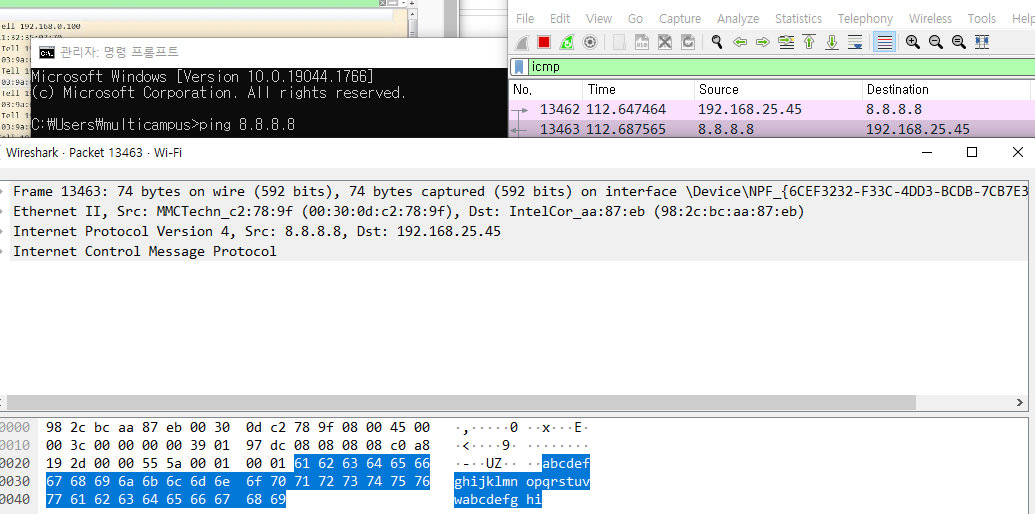Click the start capture shark fin icon
The width and height of the screenshot is (1035, 514).
(x=521, y=42)
